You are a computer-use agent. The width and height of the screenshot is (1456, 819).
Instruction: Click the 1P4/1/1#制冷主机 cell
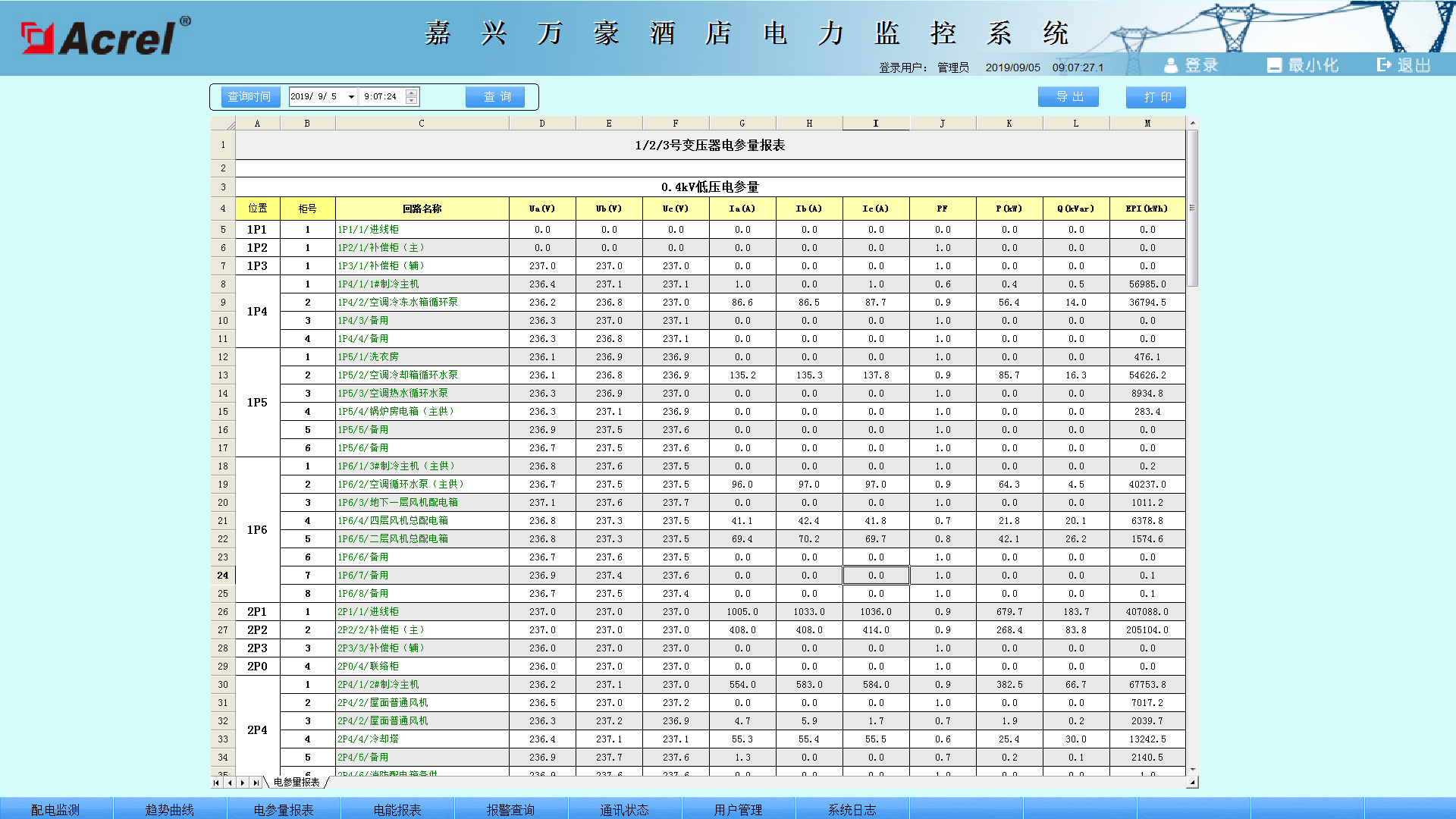[x=422, y=284]
